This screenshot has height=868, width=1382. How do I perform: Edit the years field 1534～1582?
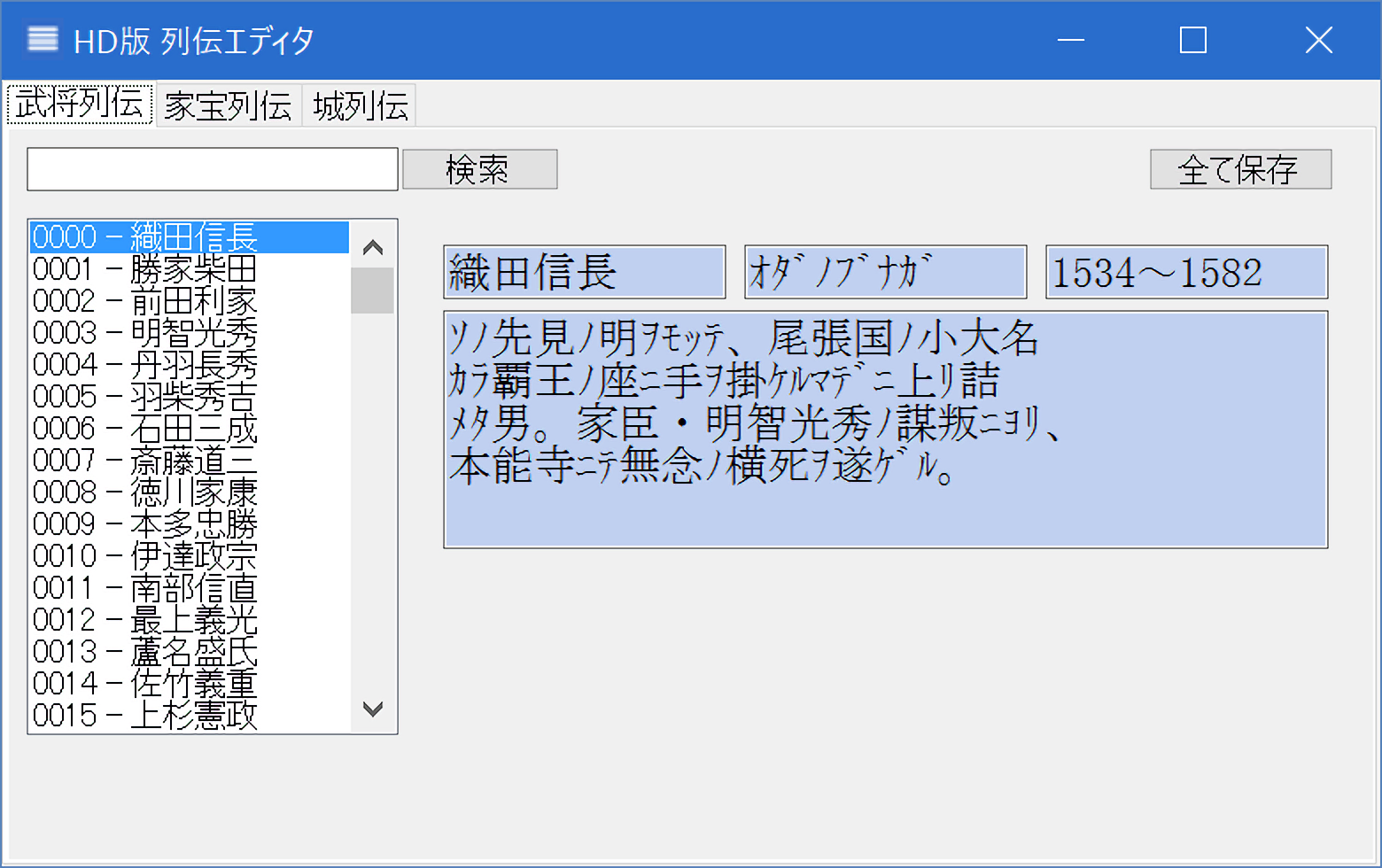1186,272
